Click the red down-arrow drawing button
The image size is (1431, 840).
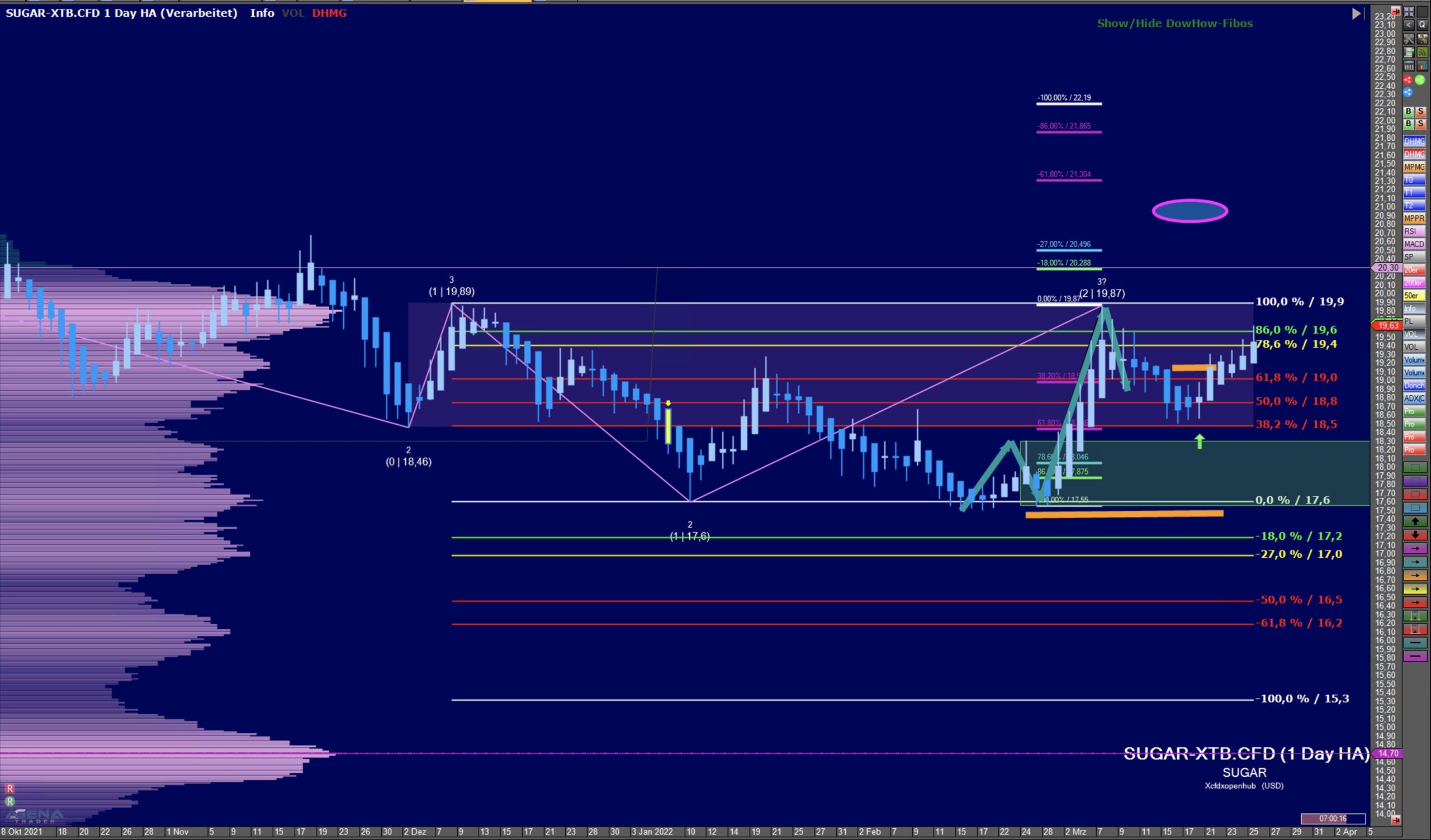(1415, 535)
